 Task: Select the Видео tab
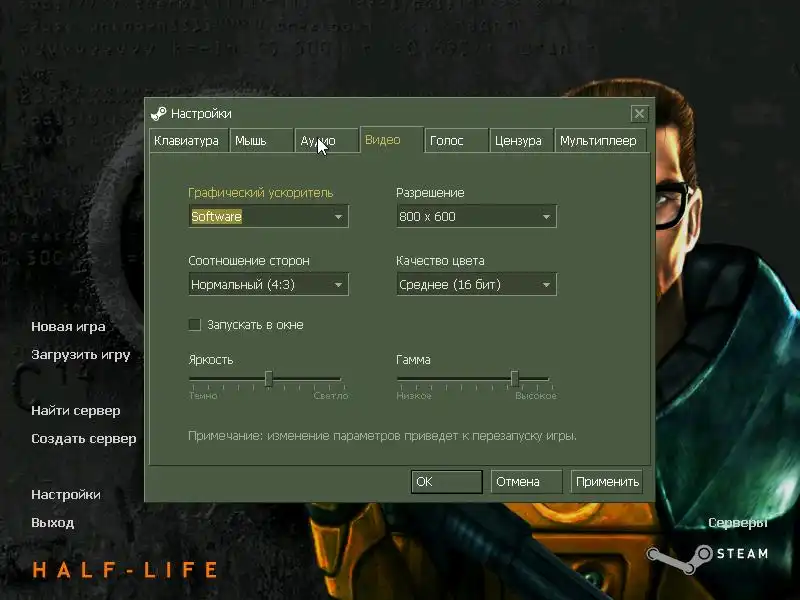(x=391, y=140)
